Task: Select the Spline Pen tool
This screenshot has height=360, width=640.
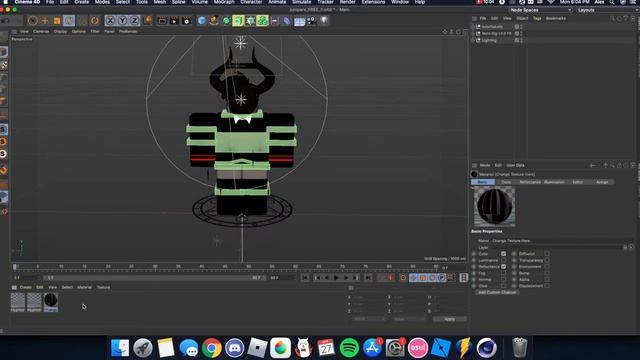Action: 214,20
